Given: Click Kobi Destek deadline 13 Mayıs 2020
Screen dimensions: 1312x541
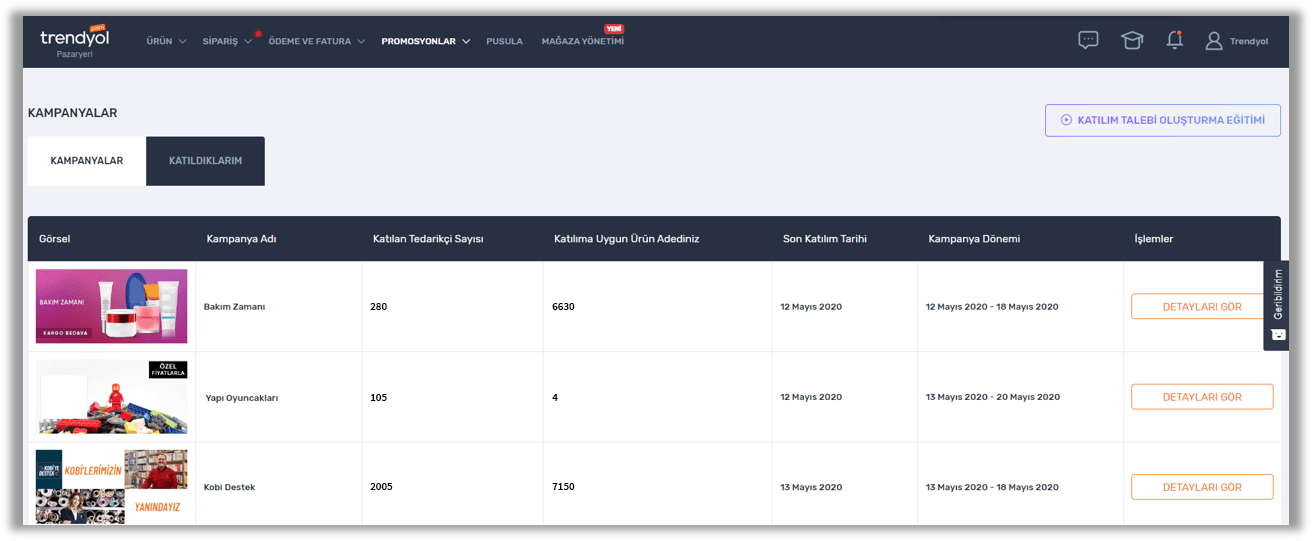Looking at the screenshot, I should (x=811, y=487).
